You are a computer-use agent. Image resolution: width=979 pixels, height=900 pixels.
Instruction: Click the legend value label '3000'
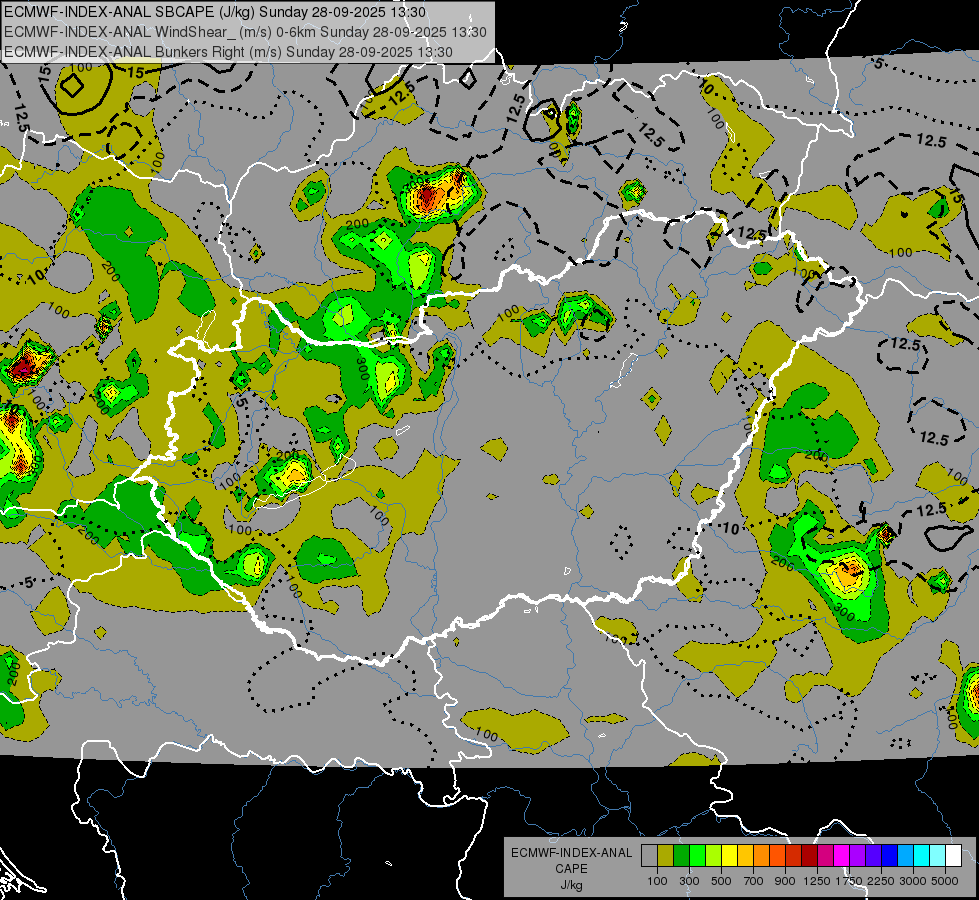pos(913,881)
